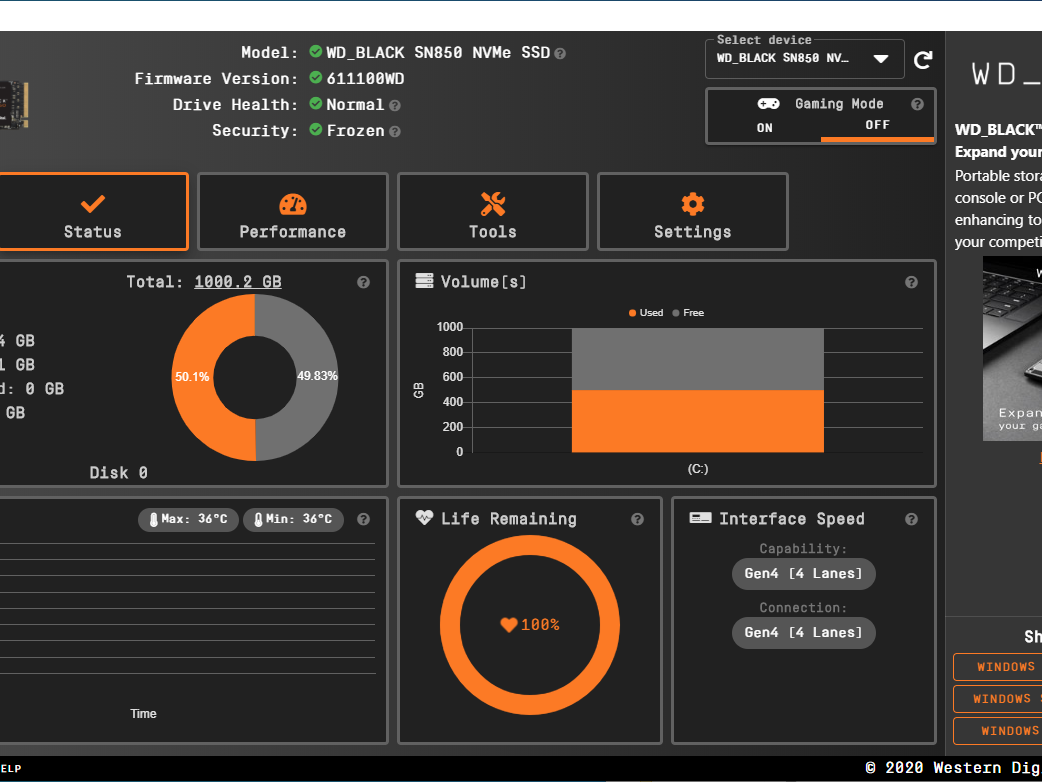Open the Tools tab
The width and height of the screenshot is (1042, 782).
click(492, 212)
